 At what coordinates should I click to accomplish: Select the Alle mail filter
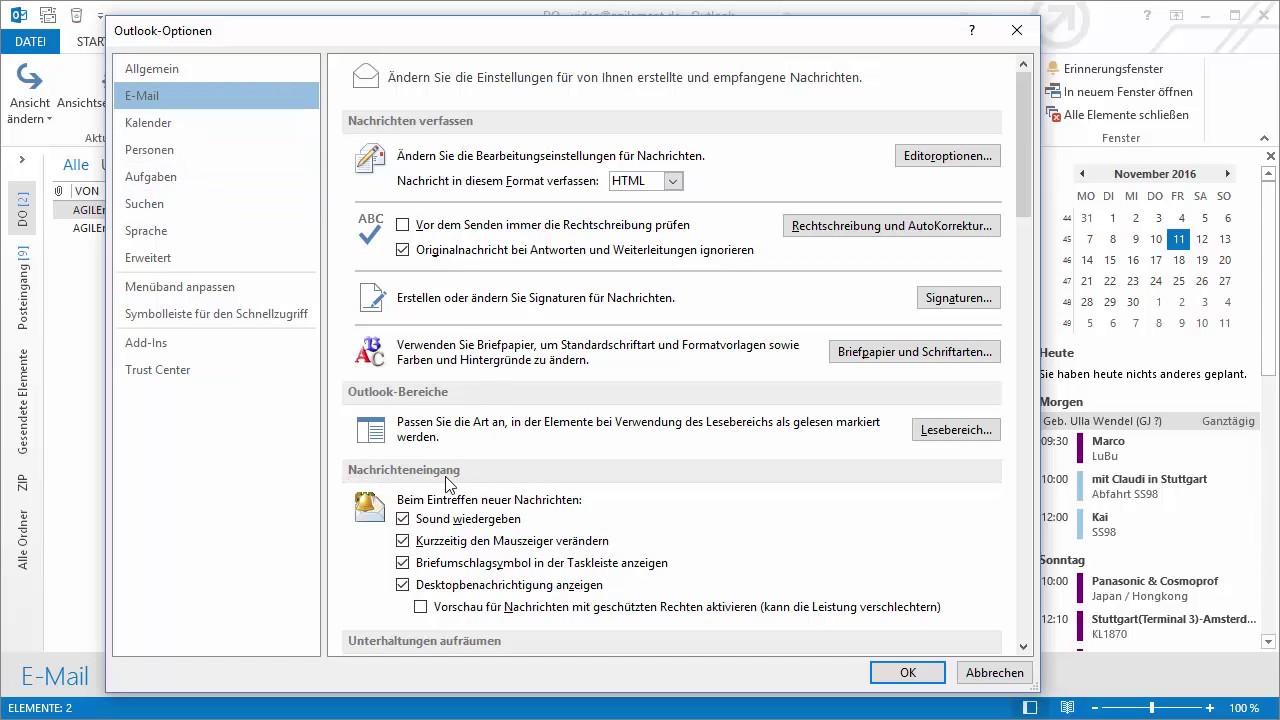76,165
